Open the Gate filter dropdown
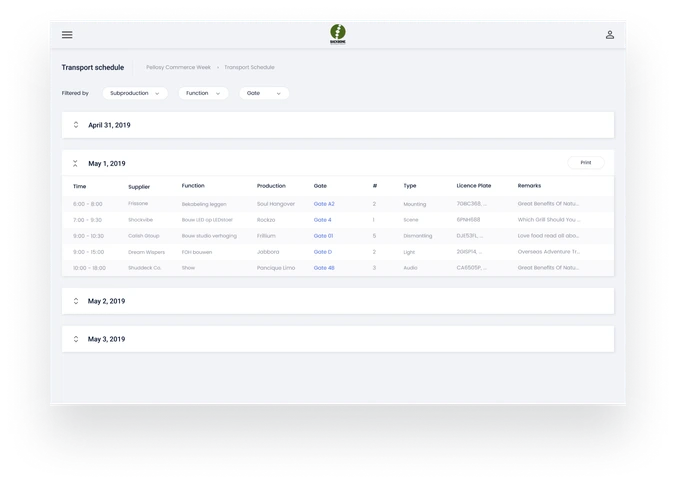The width and height of the screenshot is (676, 485). pyautogui.click(x=264, y=93)
